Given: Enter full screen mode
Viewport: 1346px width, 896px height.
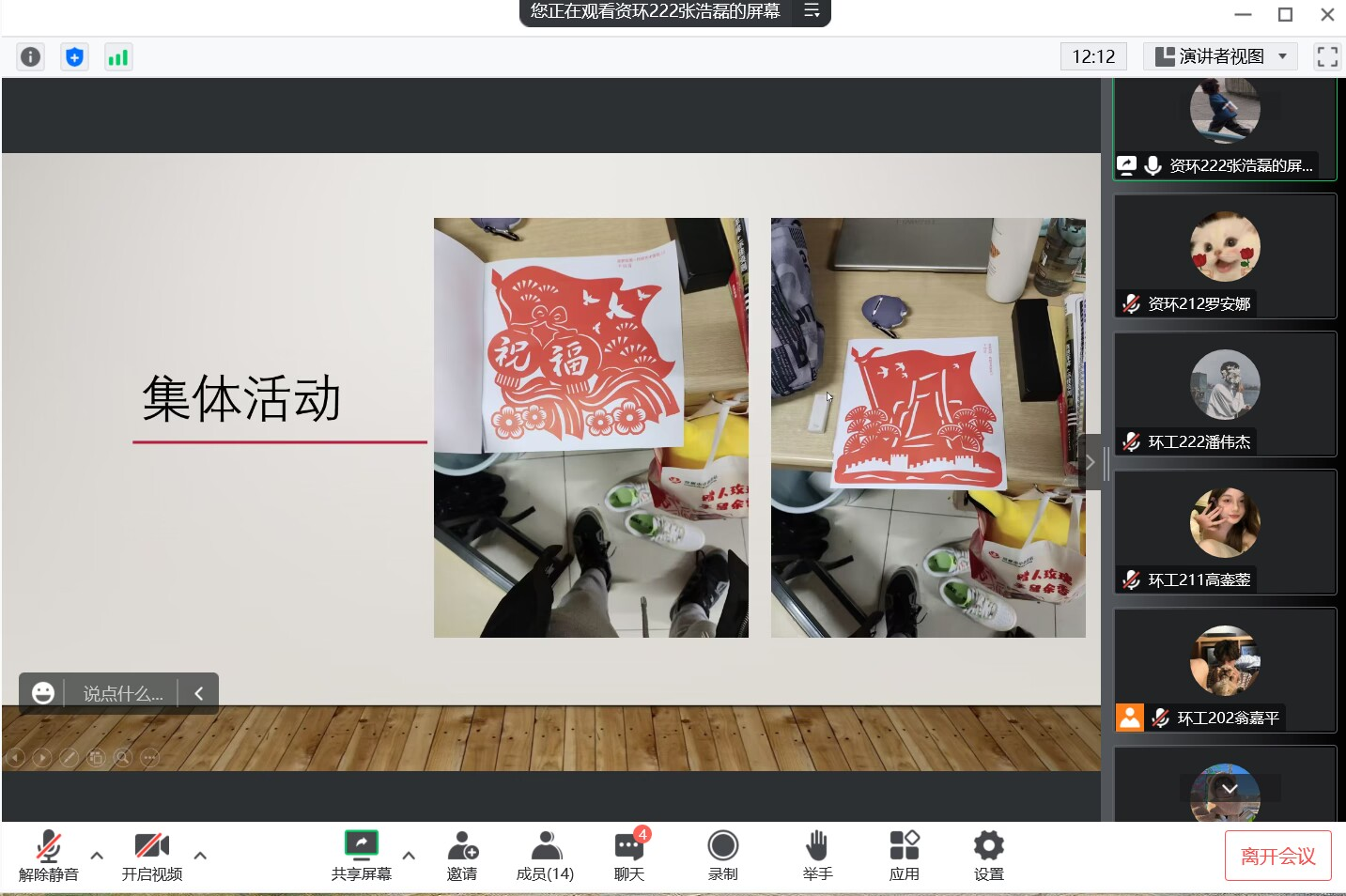Looking at the screenshot, I should tap(1326, 57).
